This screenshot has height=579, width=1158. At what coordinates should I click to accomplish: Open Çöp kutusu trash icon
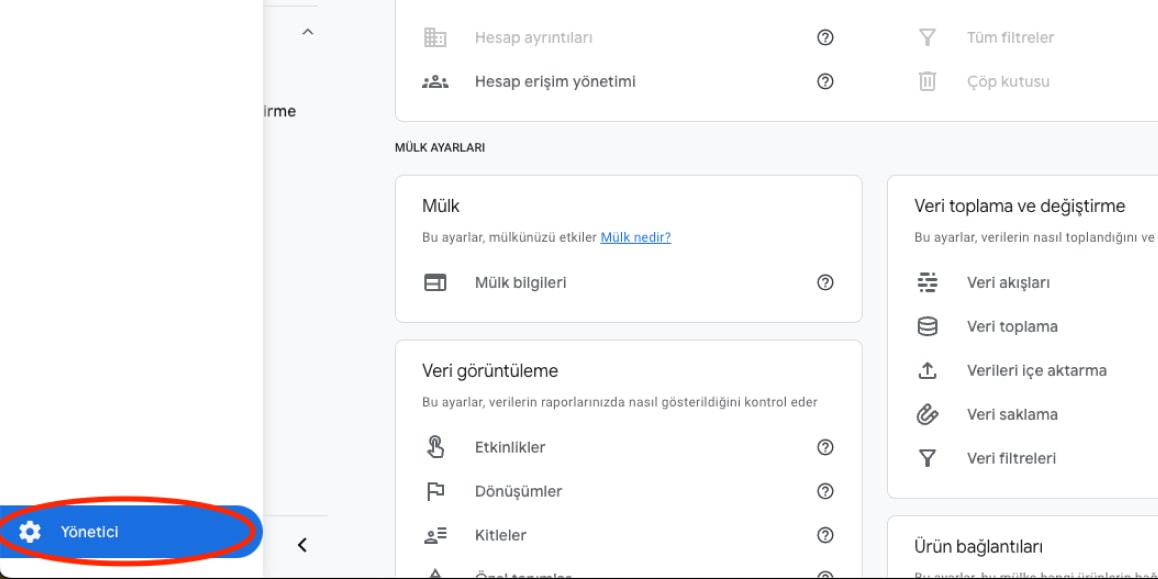click(x=928, y=81)
